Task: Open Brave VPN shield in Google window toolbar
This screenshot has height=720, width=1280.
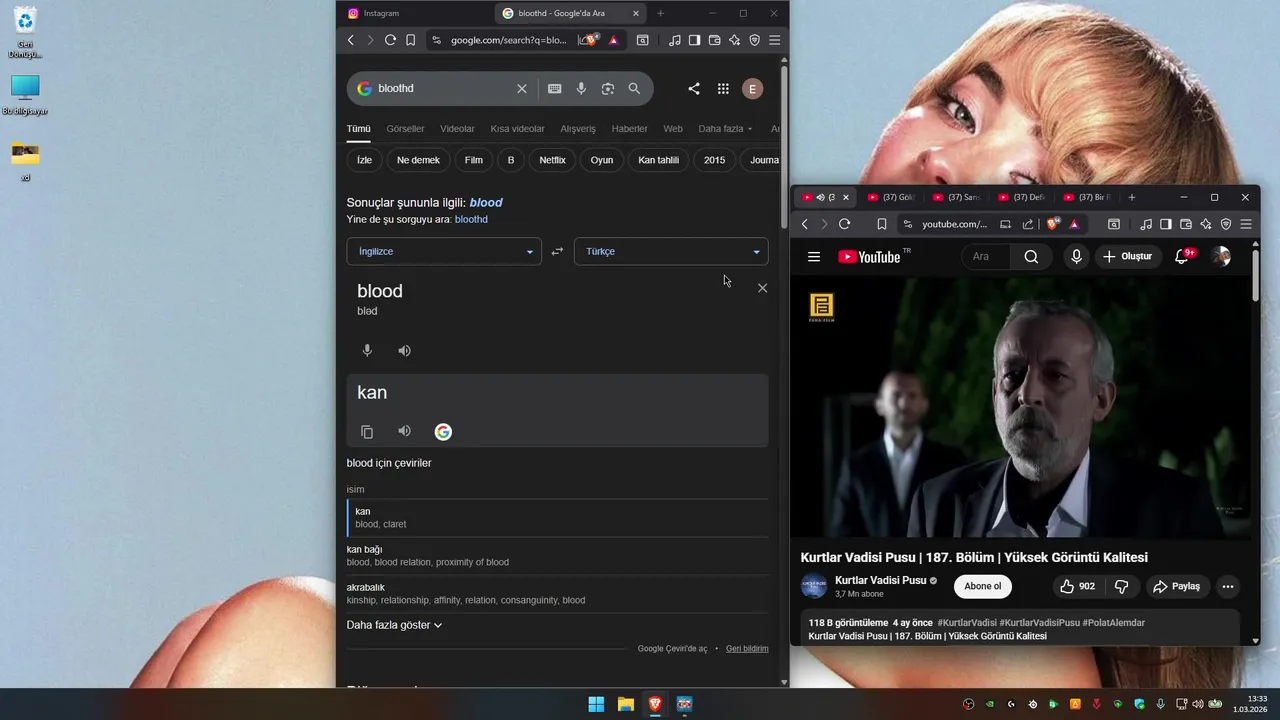Action: click(x=754, y=40)
